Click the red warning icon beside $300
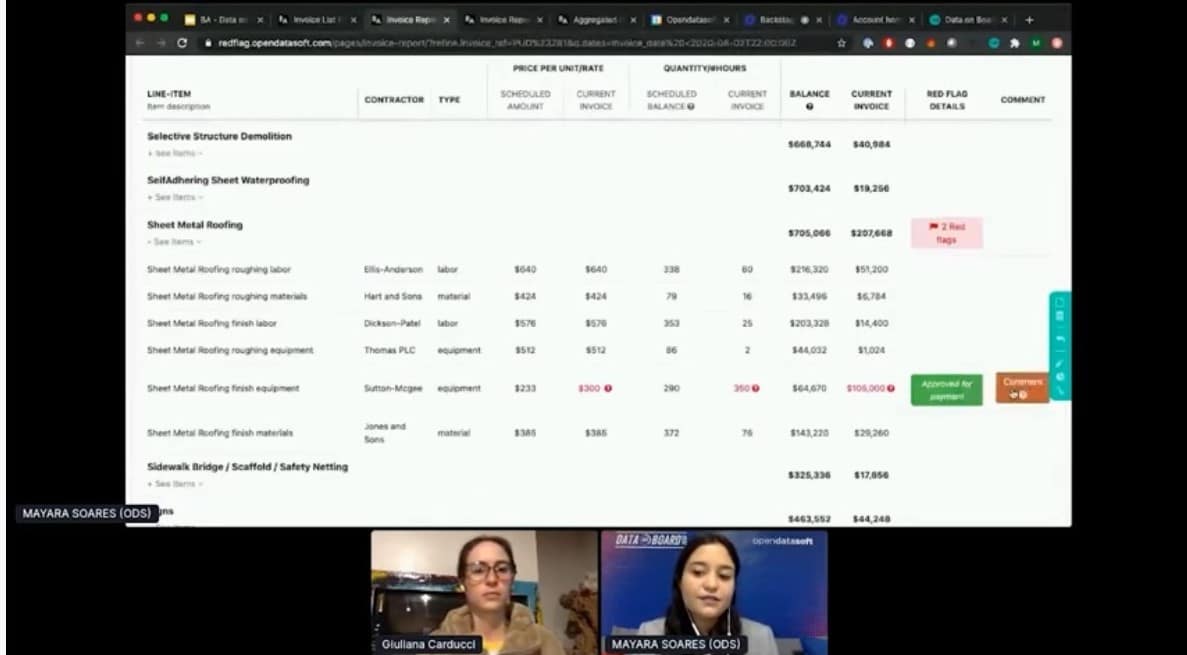This screenshot has width=1187, height=655. [x=607, y=388]
